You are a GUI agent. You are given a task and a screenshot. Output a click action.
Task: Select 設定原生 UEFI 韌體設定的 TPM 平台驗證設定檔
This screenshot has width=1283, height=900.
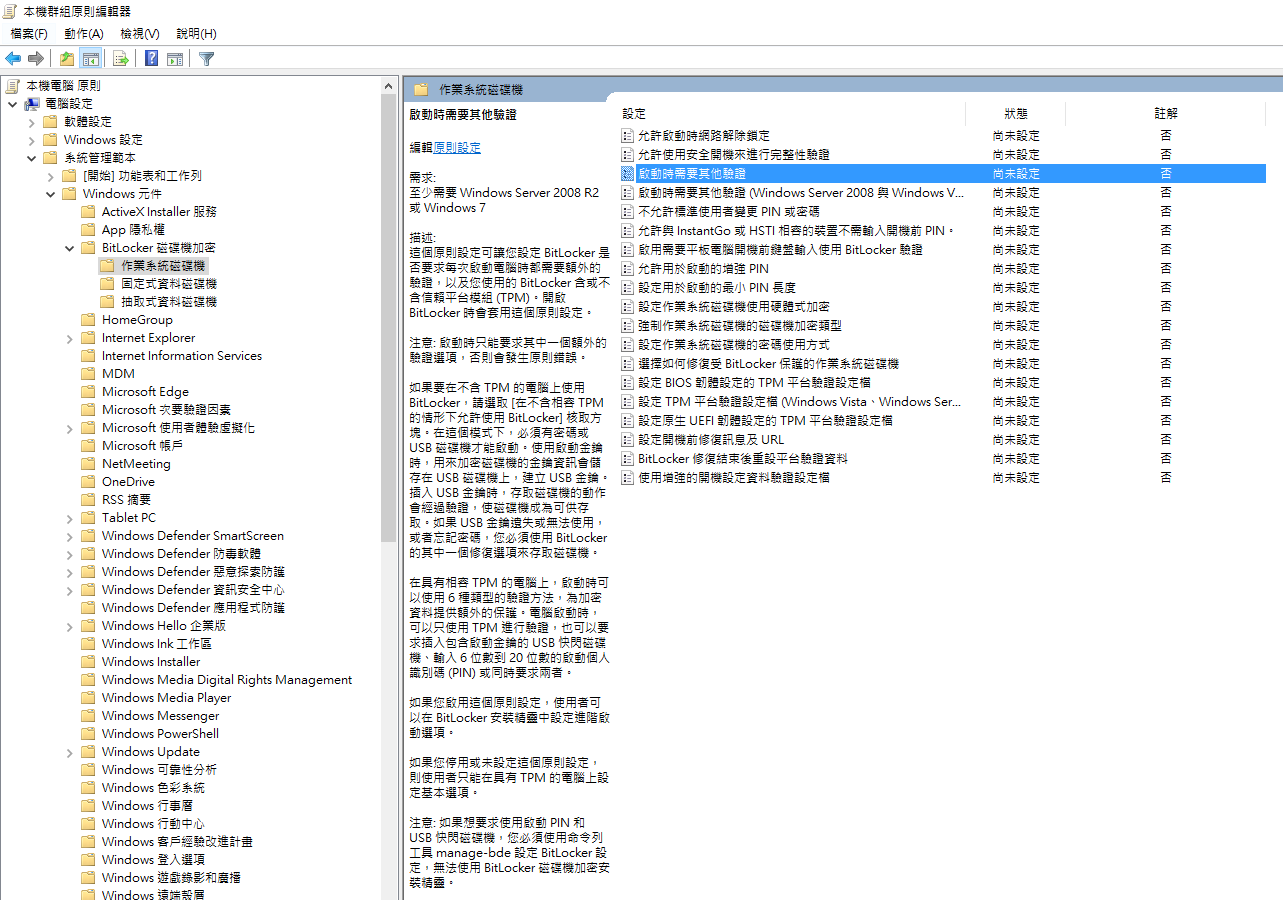click(x=765, y=420)
